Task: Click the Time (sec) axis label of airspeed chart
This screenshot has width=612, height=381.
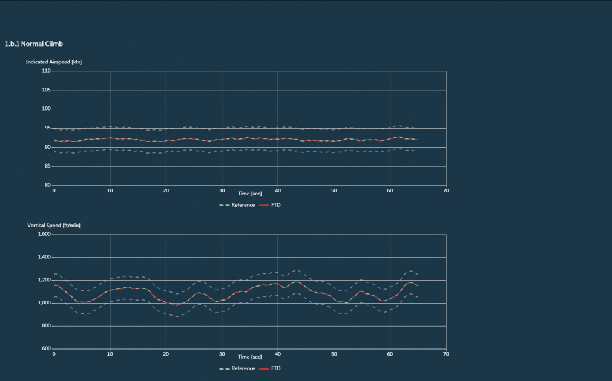Action: 250,193
